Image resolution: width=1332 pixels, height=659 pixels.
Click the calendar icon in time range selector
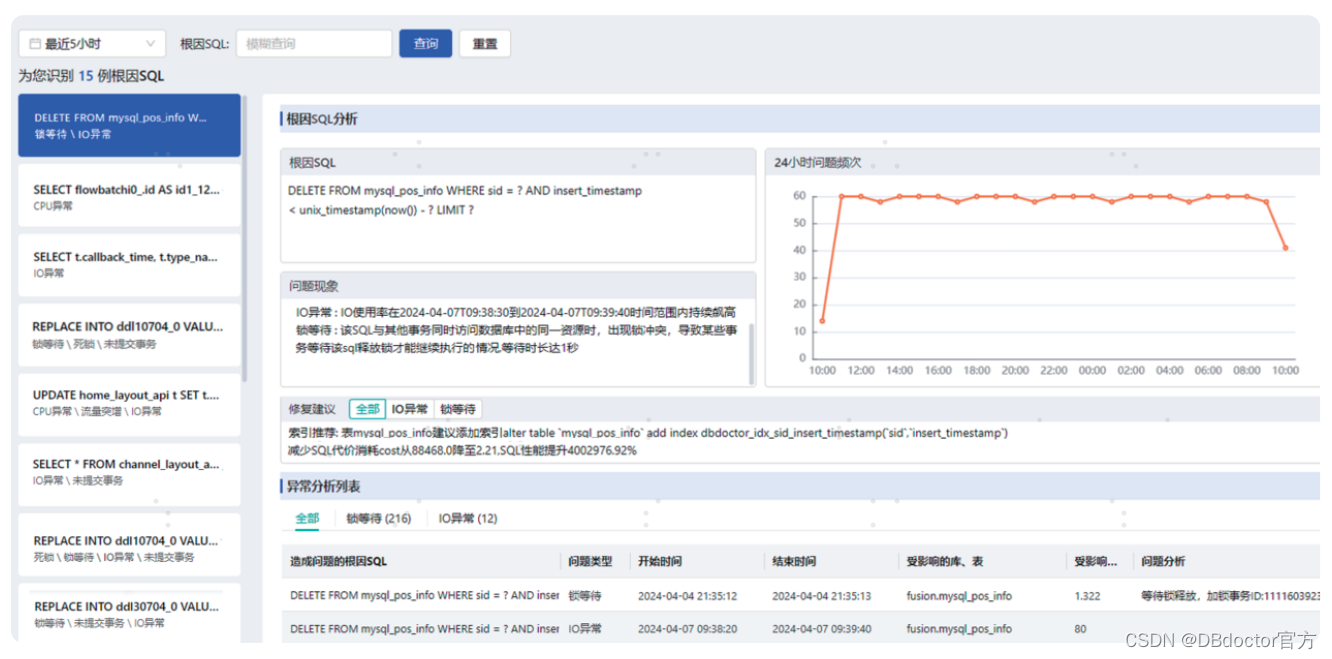click(35, 44)
